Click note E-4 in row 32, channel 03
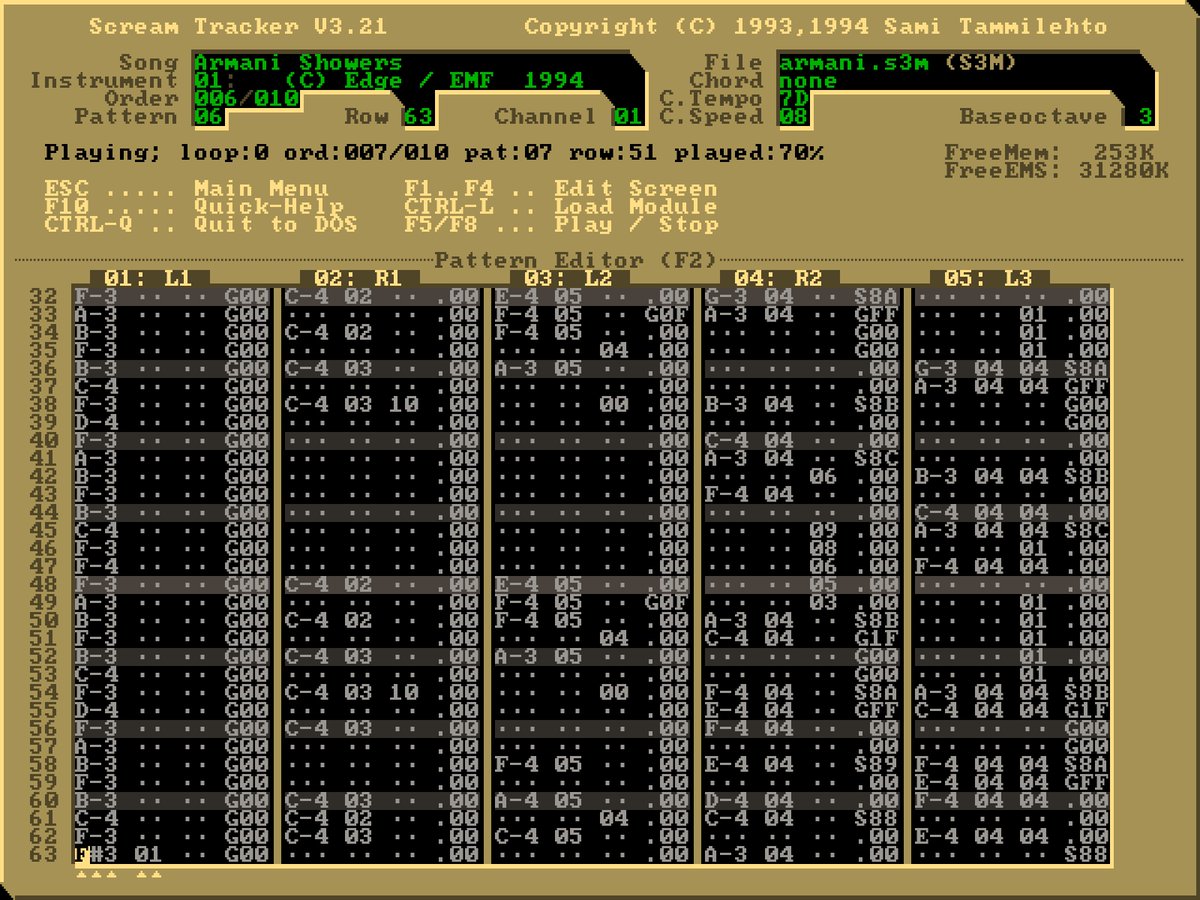 (x=516, y=296)
